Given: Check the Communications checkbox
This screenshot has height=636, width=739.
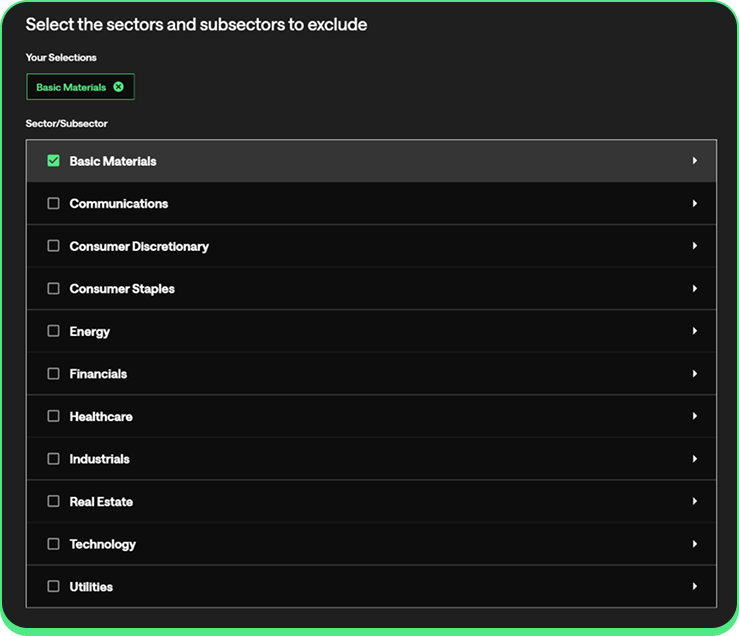Looking at the screenshot, I should pyautogui.click(x=54, y=203).
